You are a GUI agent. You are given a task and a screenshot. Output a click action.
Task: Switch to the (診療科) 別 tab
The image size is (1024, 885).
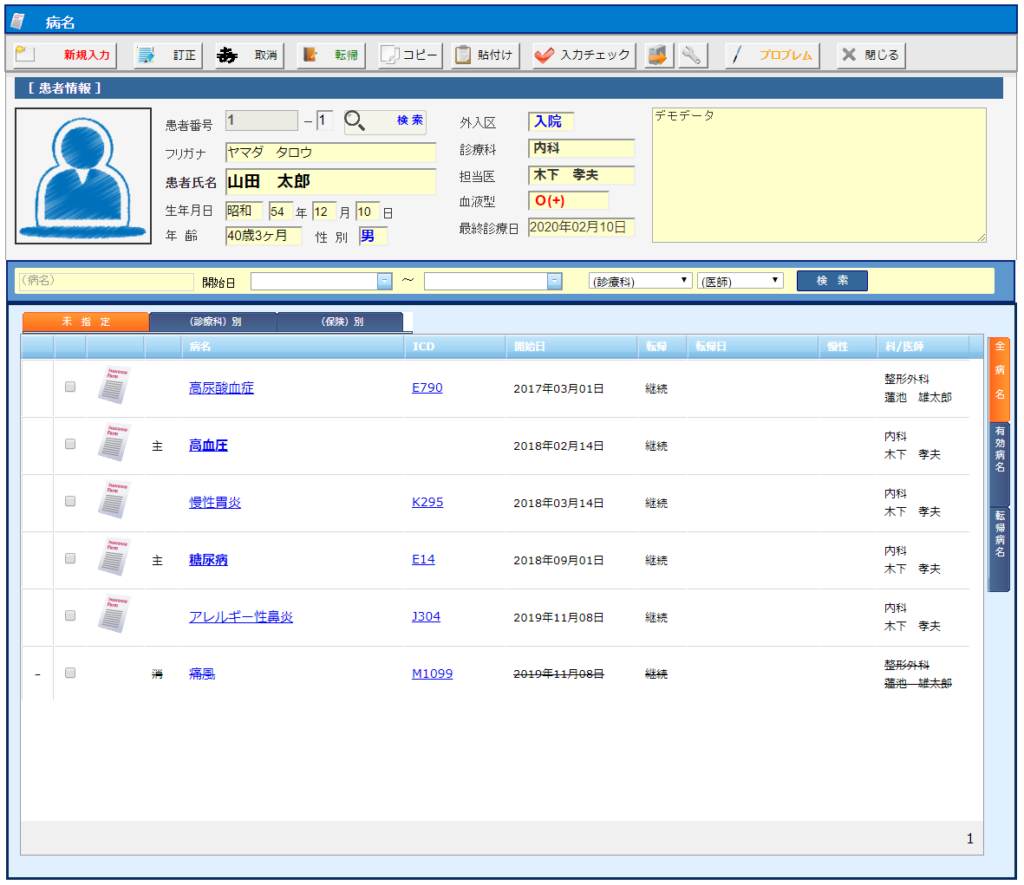(x=213, y=322)
